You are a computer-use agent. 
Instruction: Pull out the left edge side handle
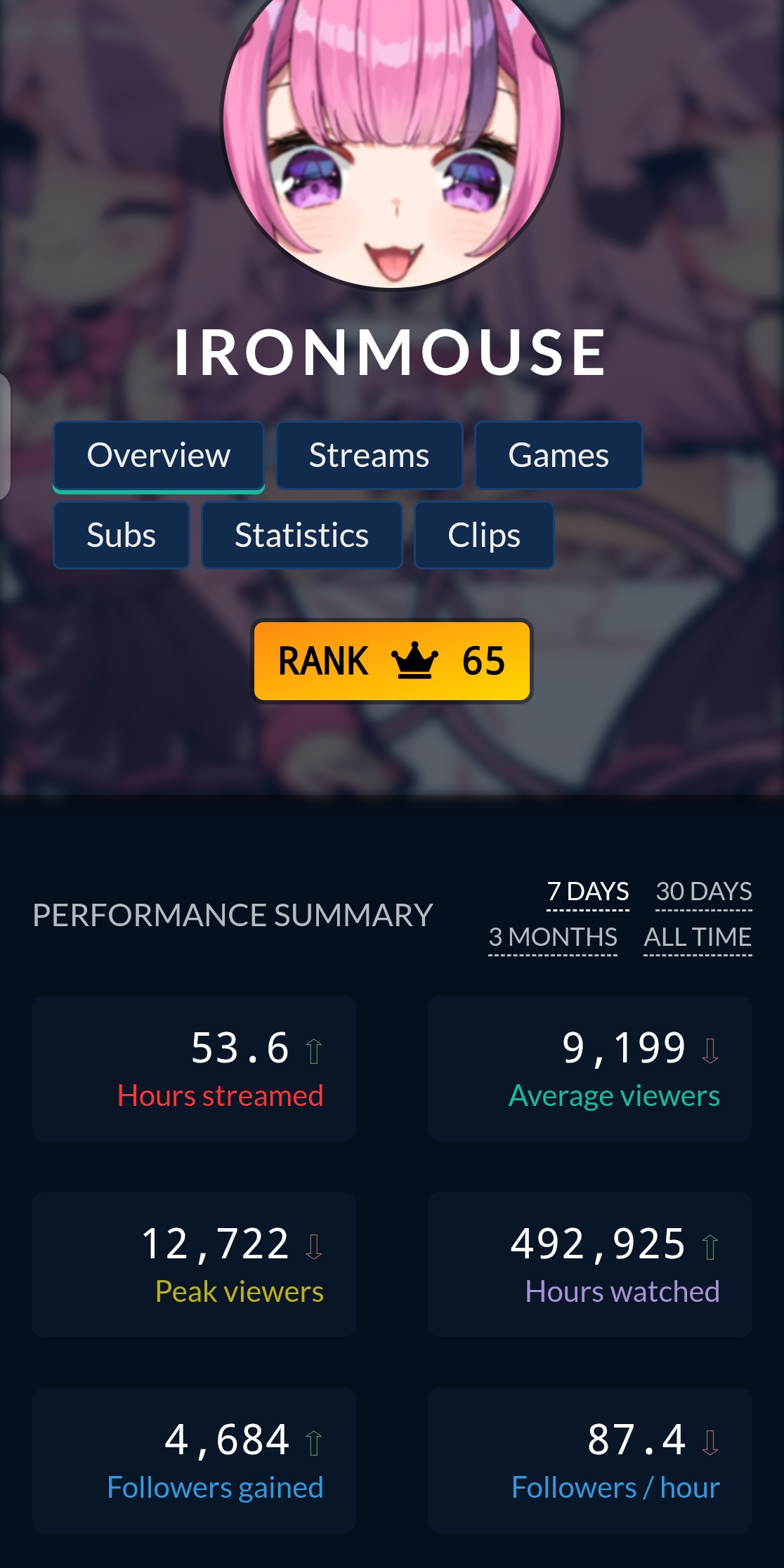pos(5,436)
